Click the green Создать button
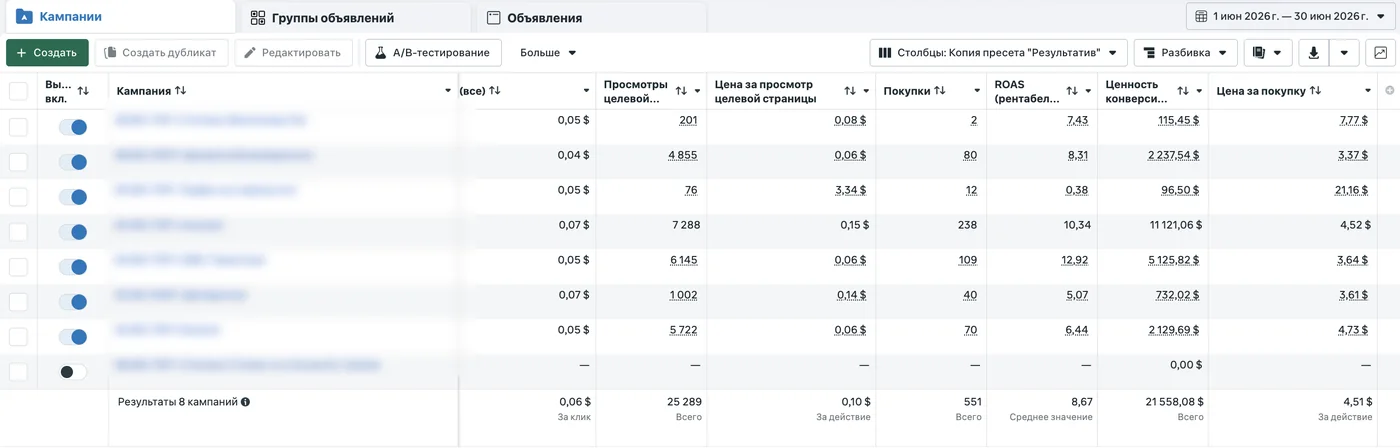 tap(47, 53)
